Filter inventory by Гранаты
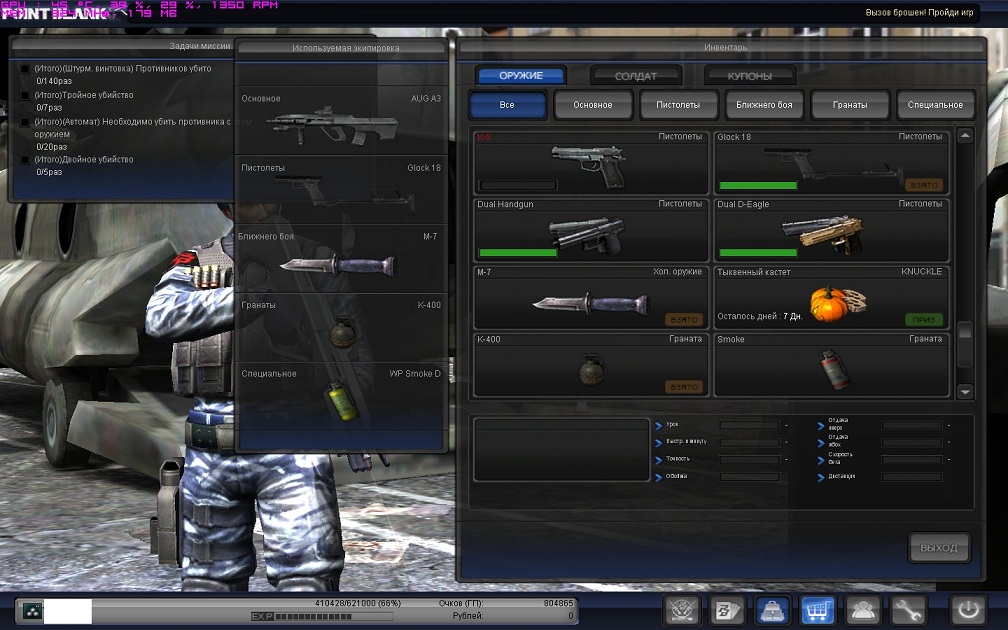 point(850,105)
